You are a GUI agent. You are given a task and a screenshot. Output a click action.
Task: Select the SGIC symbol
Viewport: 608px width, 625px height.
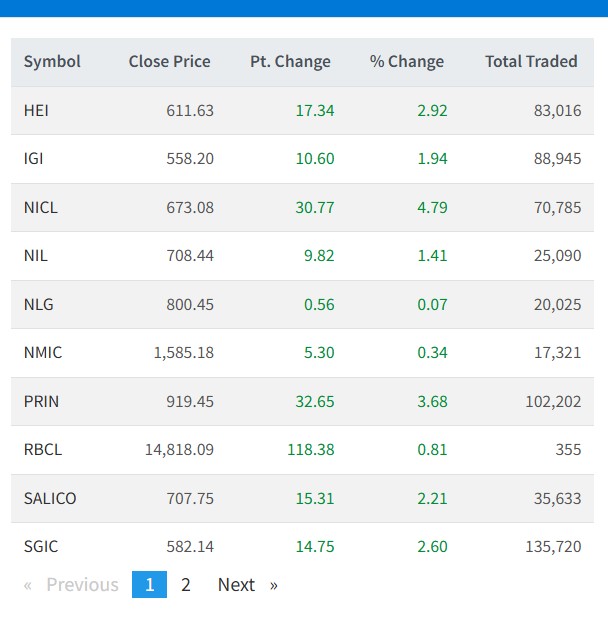[x=41, y=547]
